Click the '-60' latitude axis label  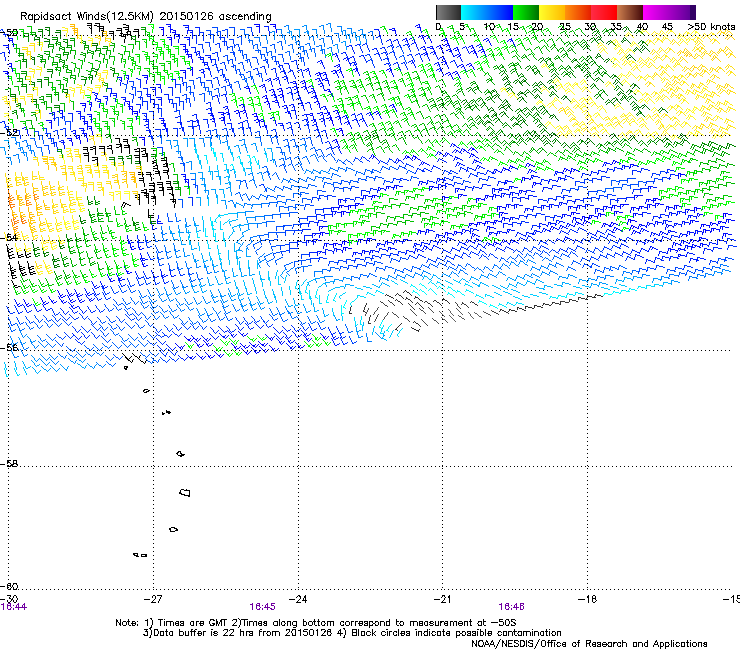pyautogui.click(x=9, y=586)
